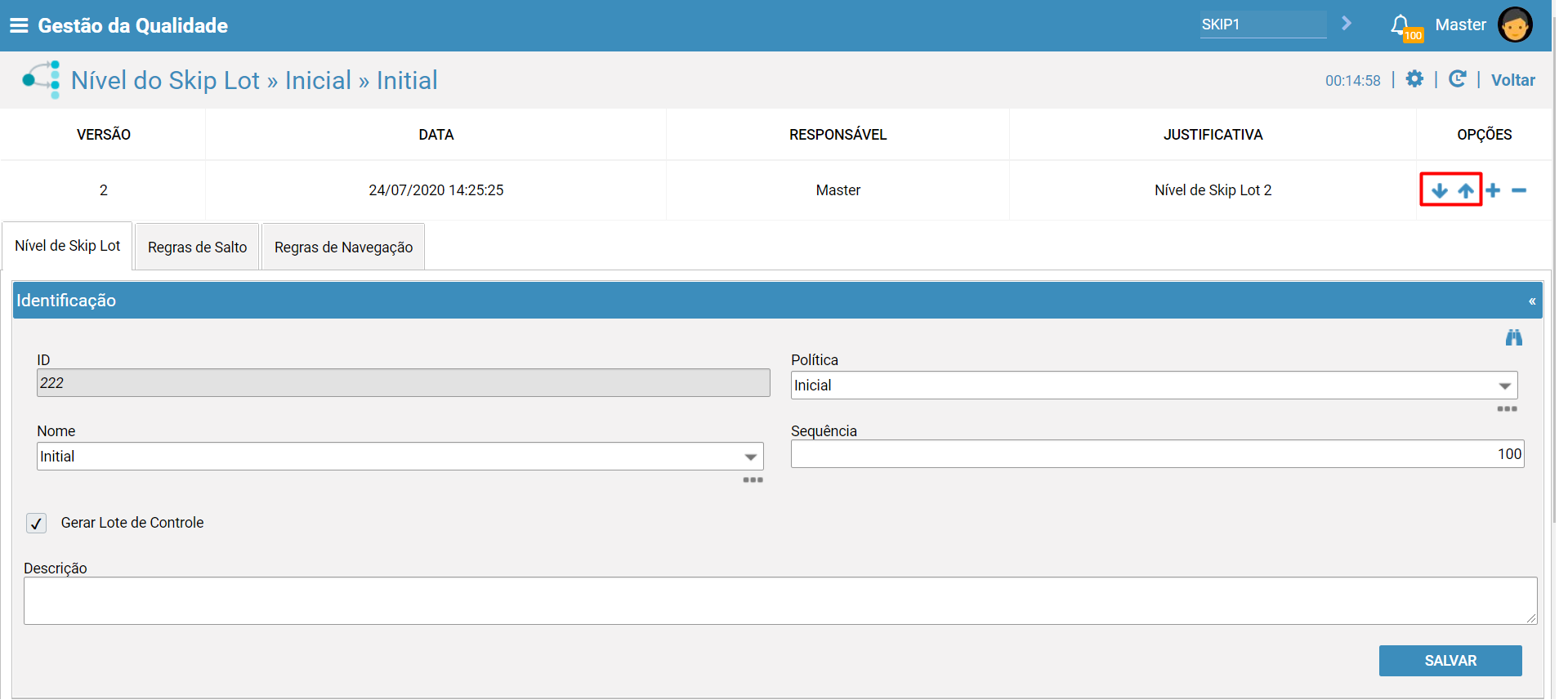Open the notifications bell
The image size is (1568, 700).
click(x=1400, y=25)
